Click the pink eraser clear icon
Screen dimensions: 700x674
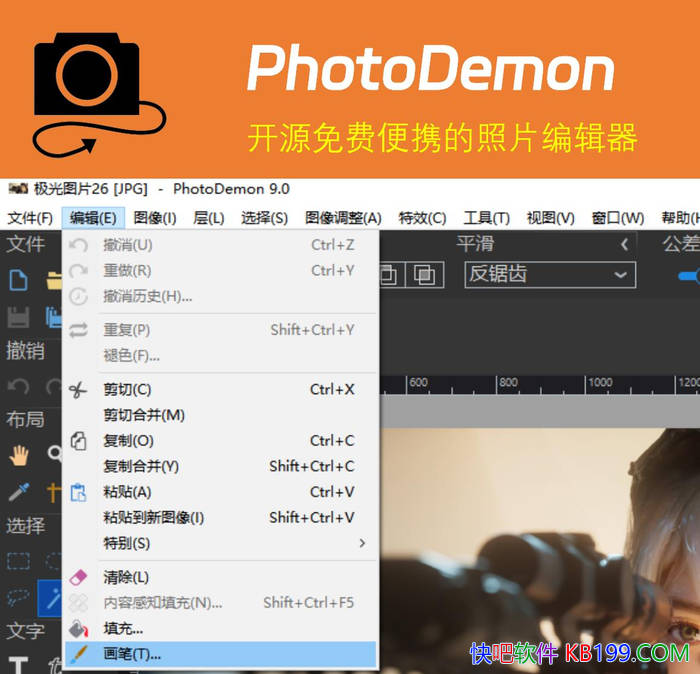pyautogui.click(x=78, y=578)
